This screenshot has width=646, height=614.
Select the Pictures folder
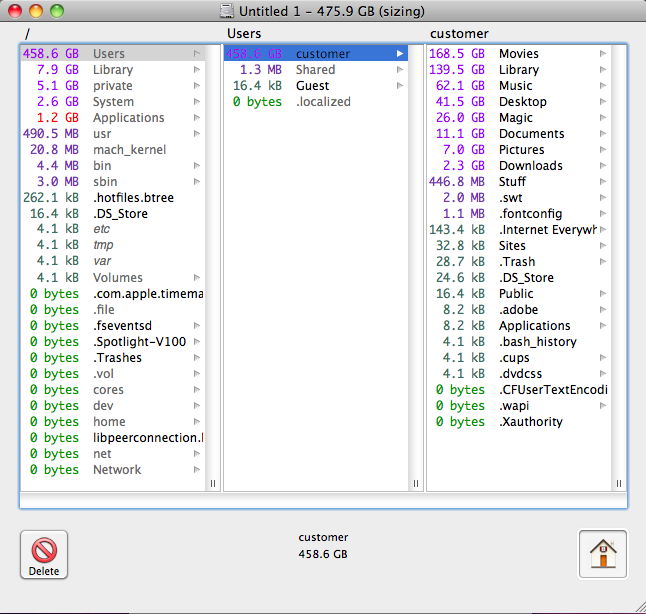click(x=519, y=150)
